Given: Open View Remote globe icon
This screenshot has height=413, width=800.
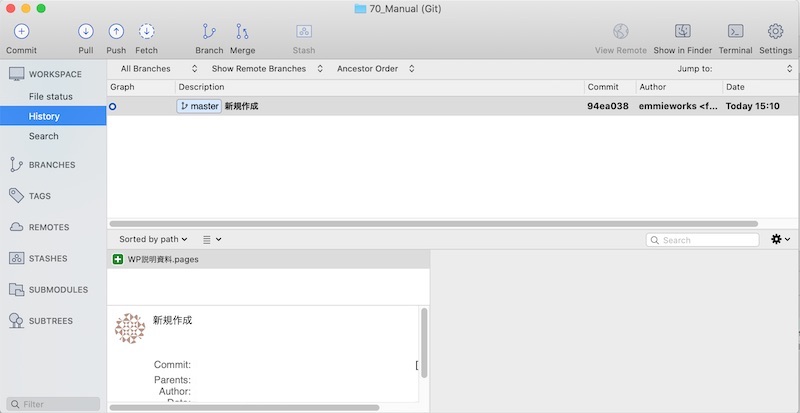Looking at the screenshot, I should pos(621,32).
